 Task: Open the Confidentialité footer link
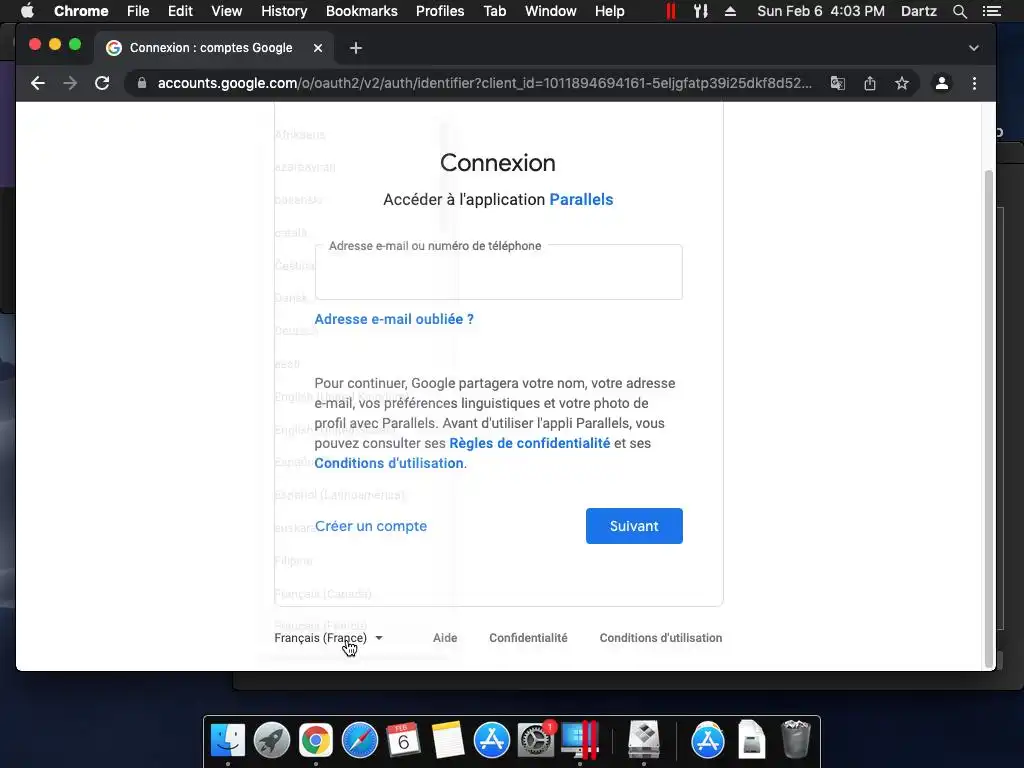[528, 638]
